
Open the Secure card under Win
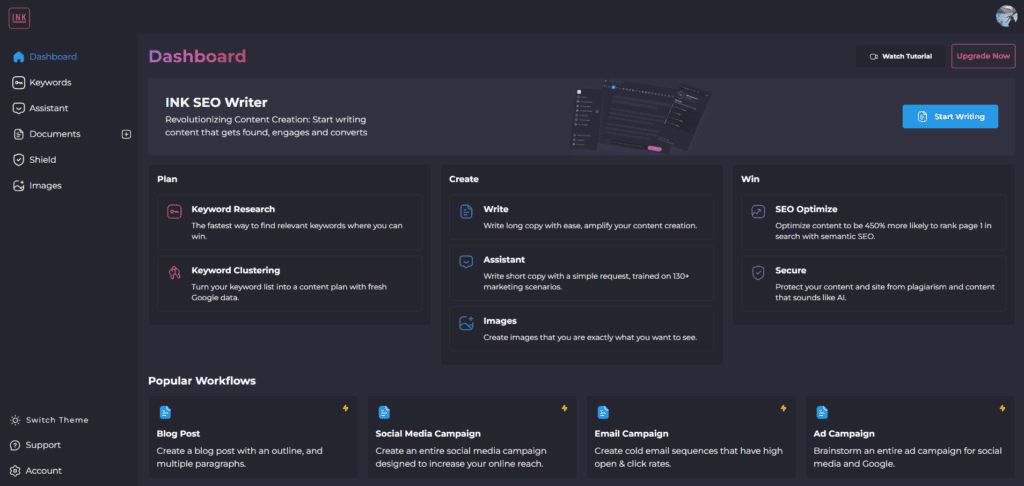click(x=874, y=284)
